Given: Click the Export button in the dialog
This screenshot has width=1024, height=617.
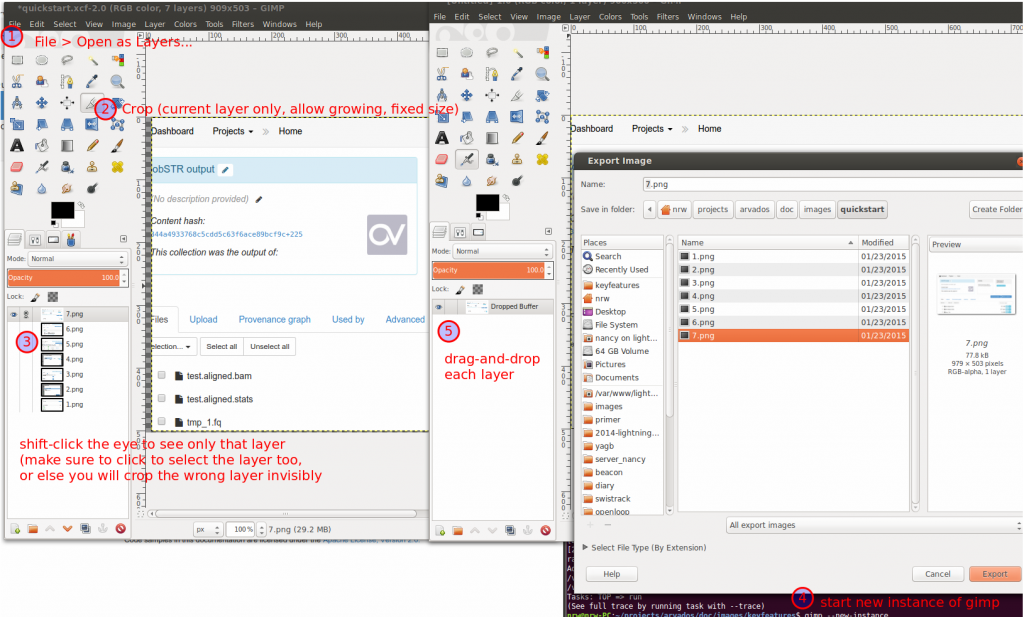Looking at the screenshot, I should pos(994,574).
